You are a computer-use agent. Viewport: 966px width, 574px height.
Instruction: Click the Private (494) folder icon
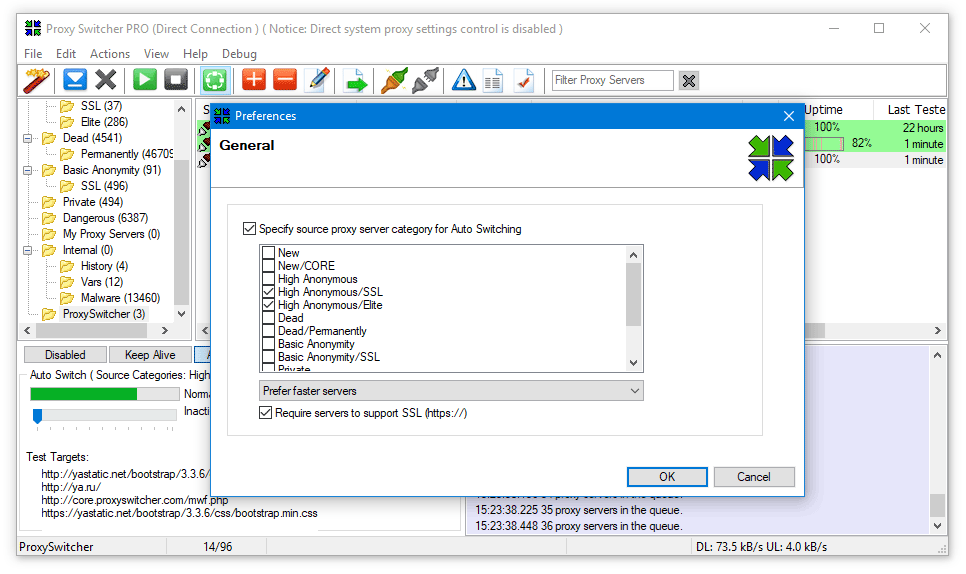click(x=49, y=202)
